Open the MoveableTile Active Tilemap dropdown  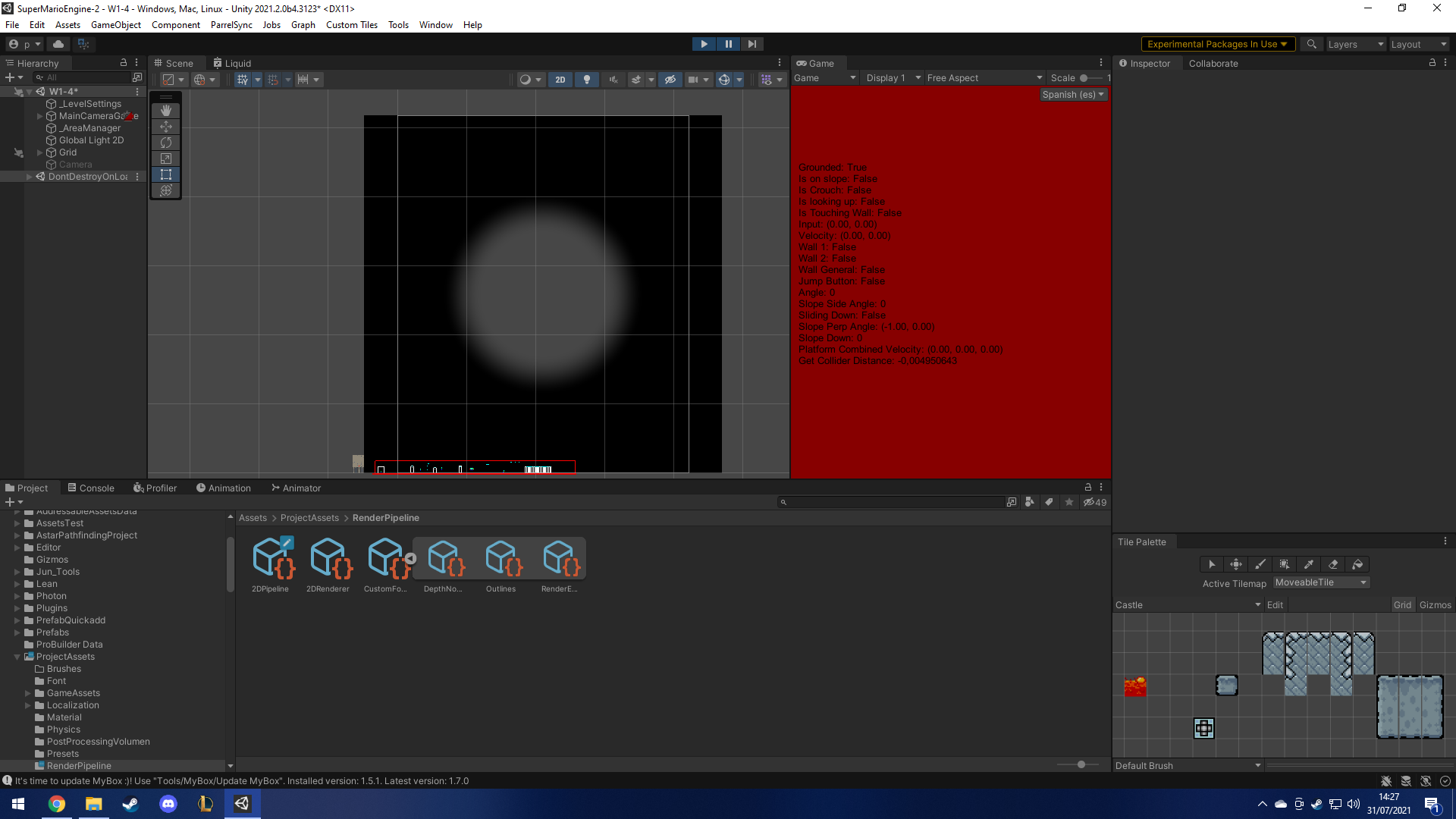[1321, 582]
